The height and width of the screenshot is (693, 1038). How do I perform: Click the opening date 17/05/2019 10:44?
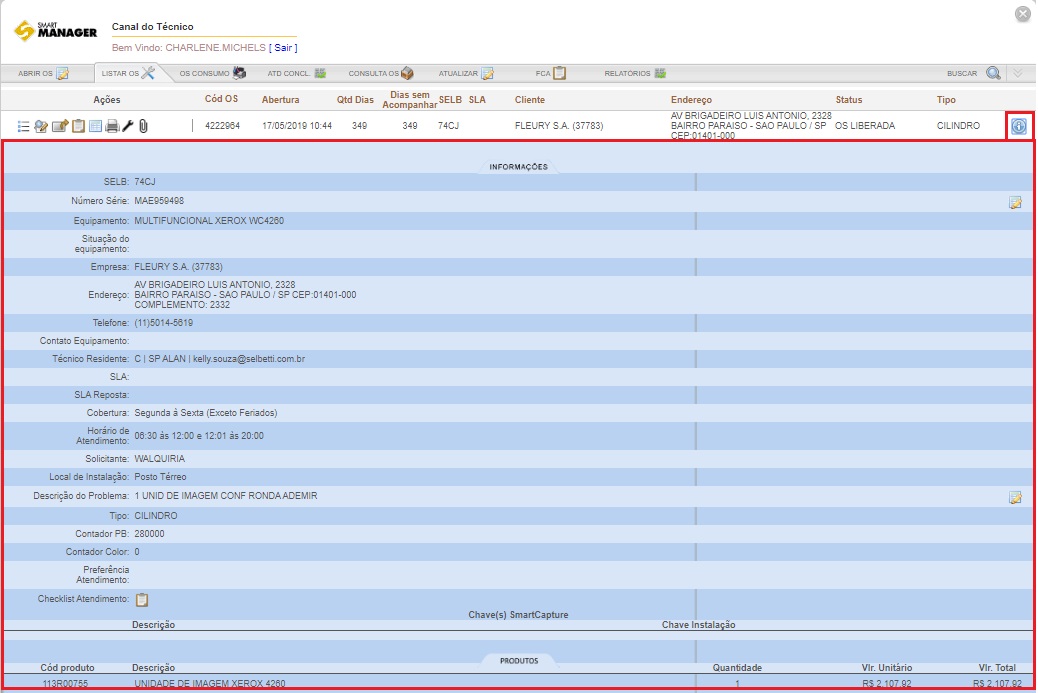point(297,126)
